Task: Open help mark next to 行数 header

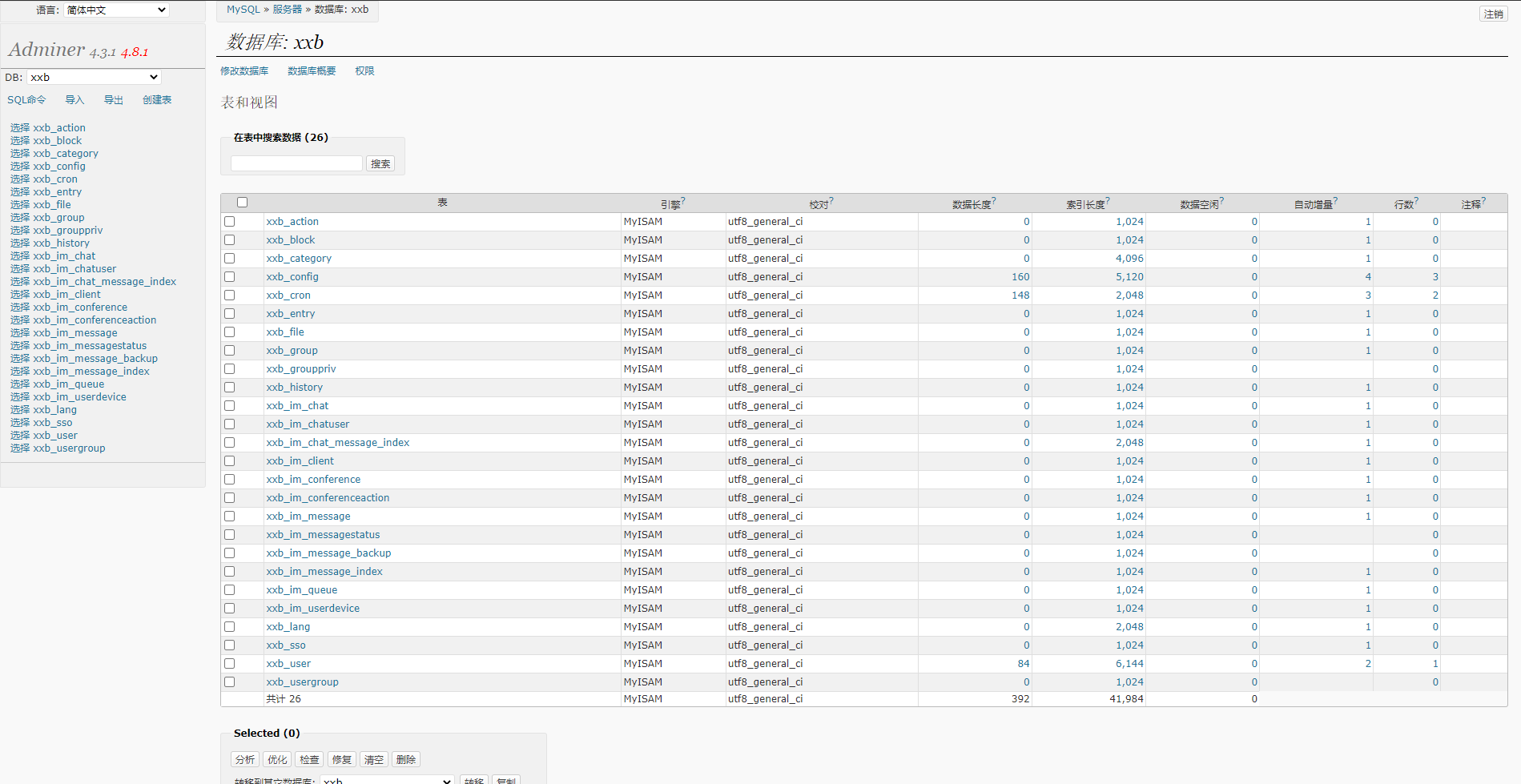Action: click(1416, 201)
